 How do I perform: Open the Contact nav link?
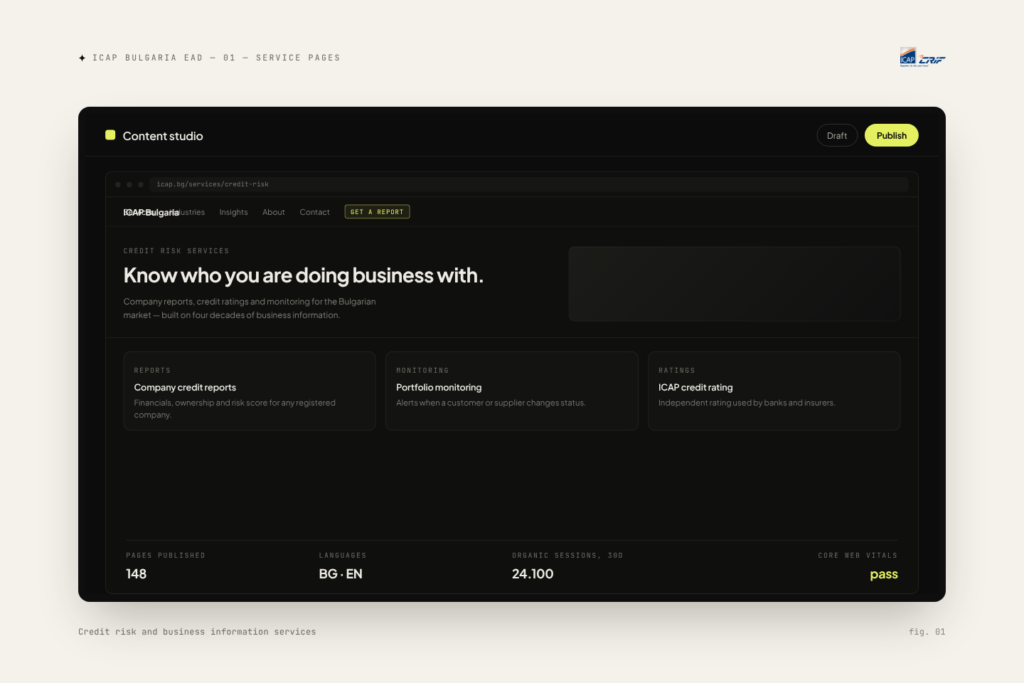[314, 212]
